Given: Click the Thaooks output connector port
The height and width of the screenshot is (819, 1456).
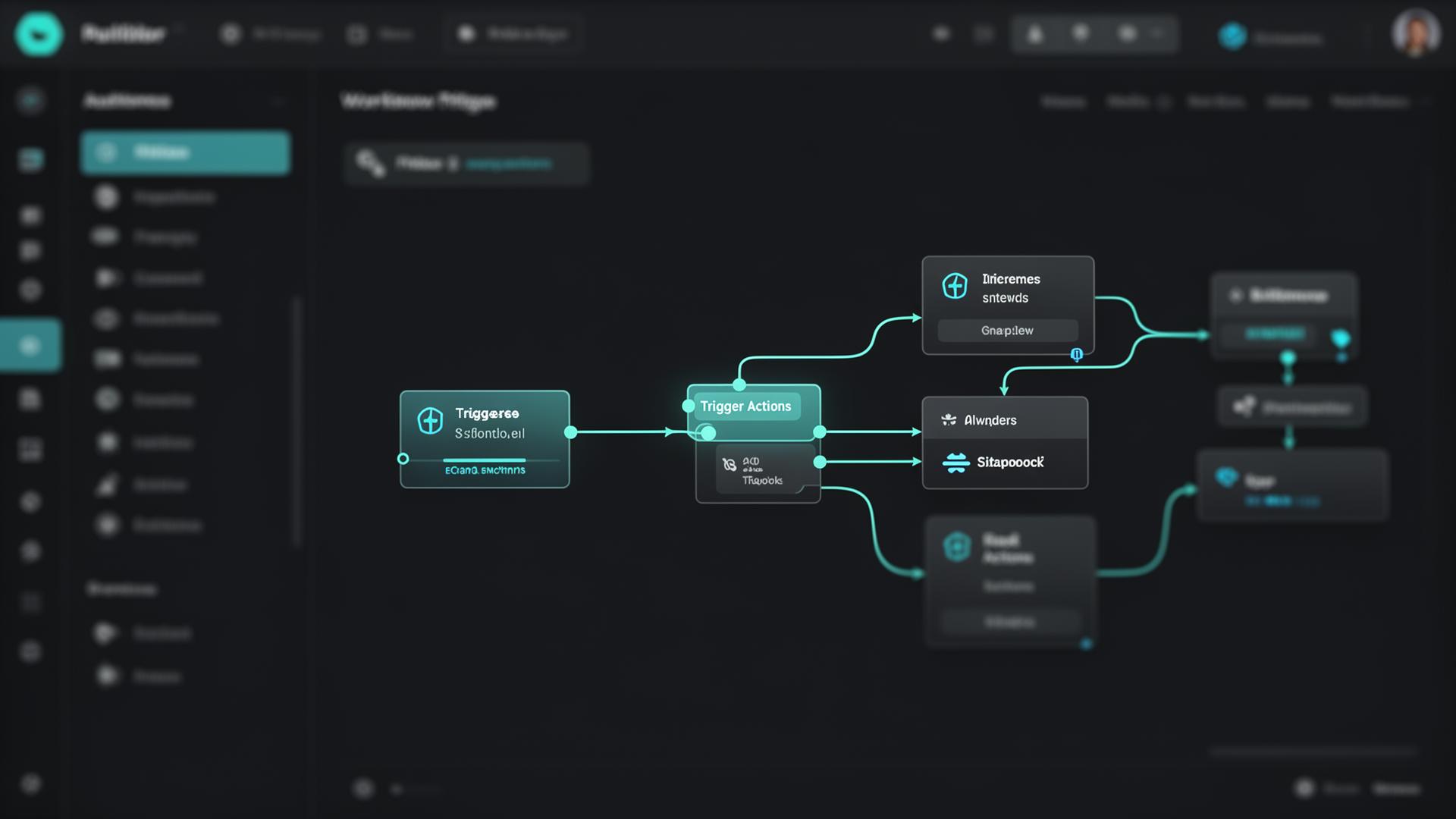Looking at the screenshot, I should (820, 462).
